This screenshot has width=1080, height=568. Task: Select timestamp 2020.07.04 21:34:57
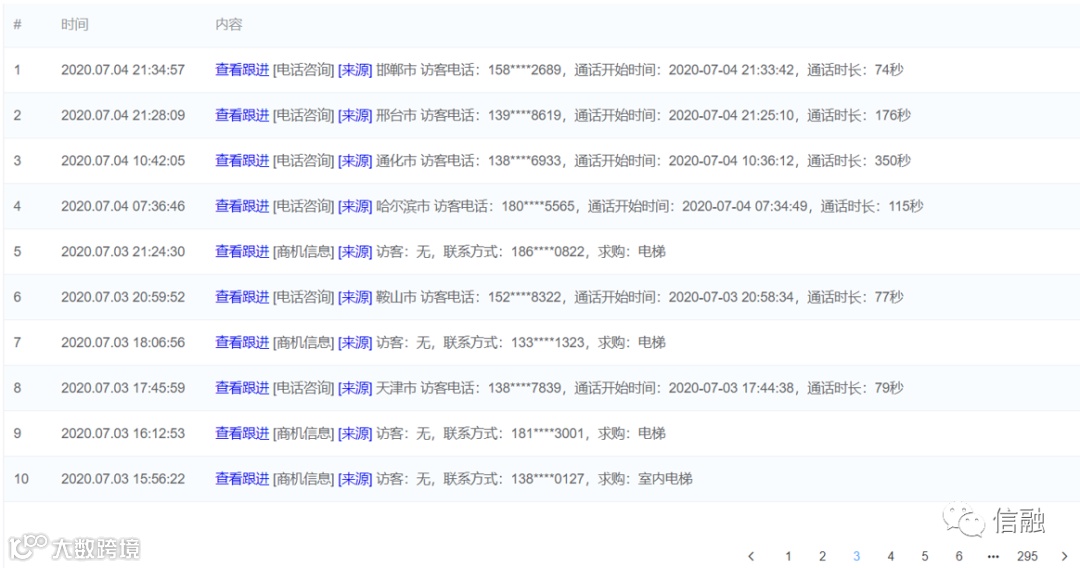click(123, 70)
